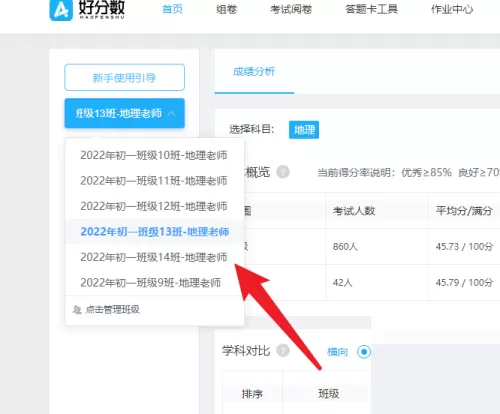Image resolution: width=500 pixels, height=414 pixels.
Task: Select the 地理 subject tag
Action: click(x=304, y=130)
